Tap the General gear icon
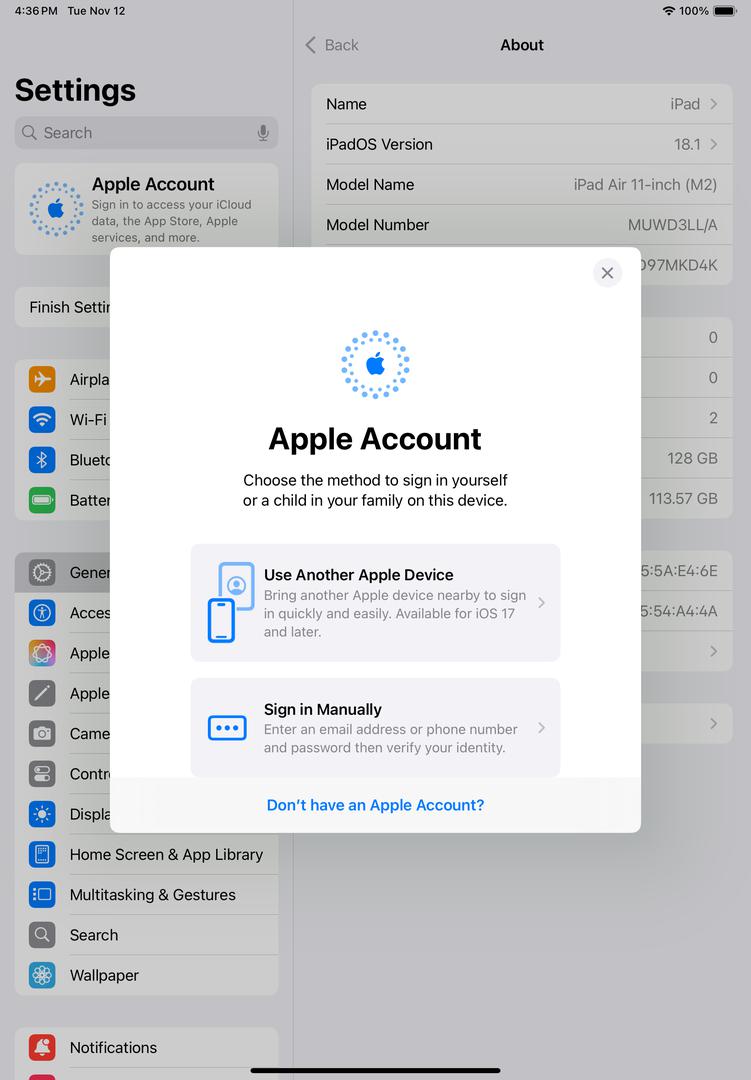 42,572
